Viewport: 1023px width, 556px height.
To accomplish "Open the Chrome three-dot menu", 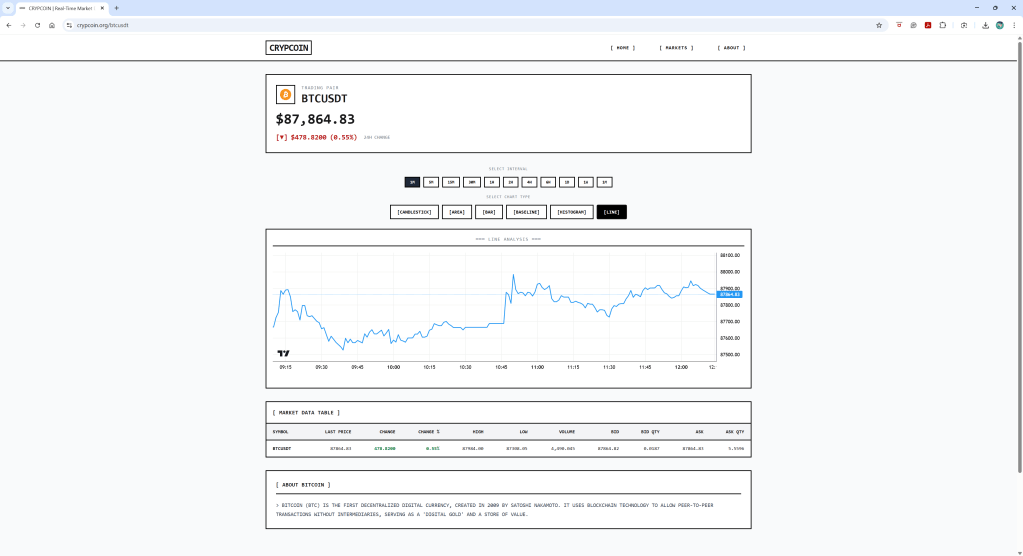I will click(1013, 25).
